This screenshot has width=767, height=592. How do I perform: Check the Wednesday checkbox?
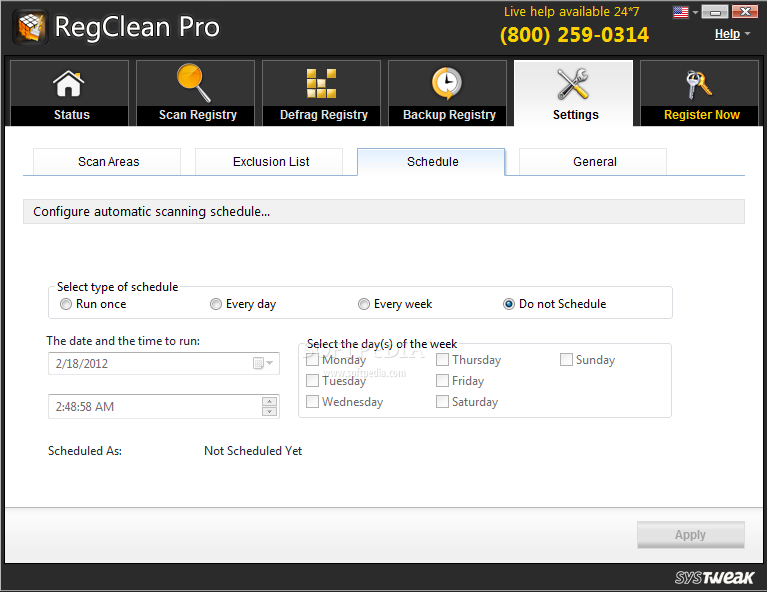coord(312,401)
